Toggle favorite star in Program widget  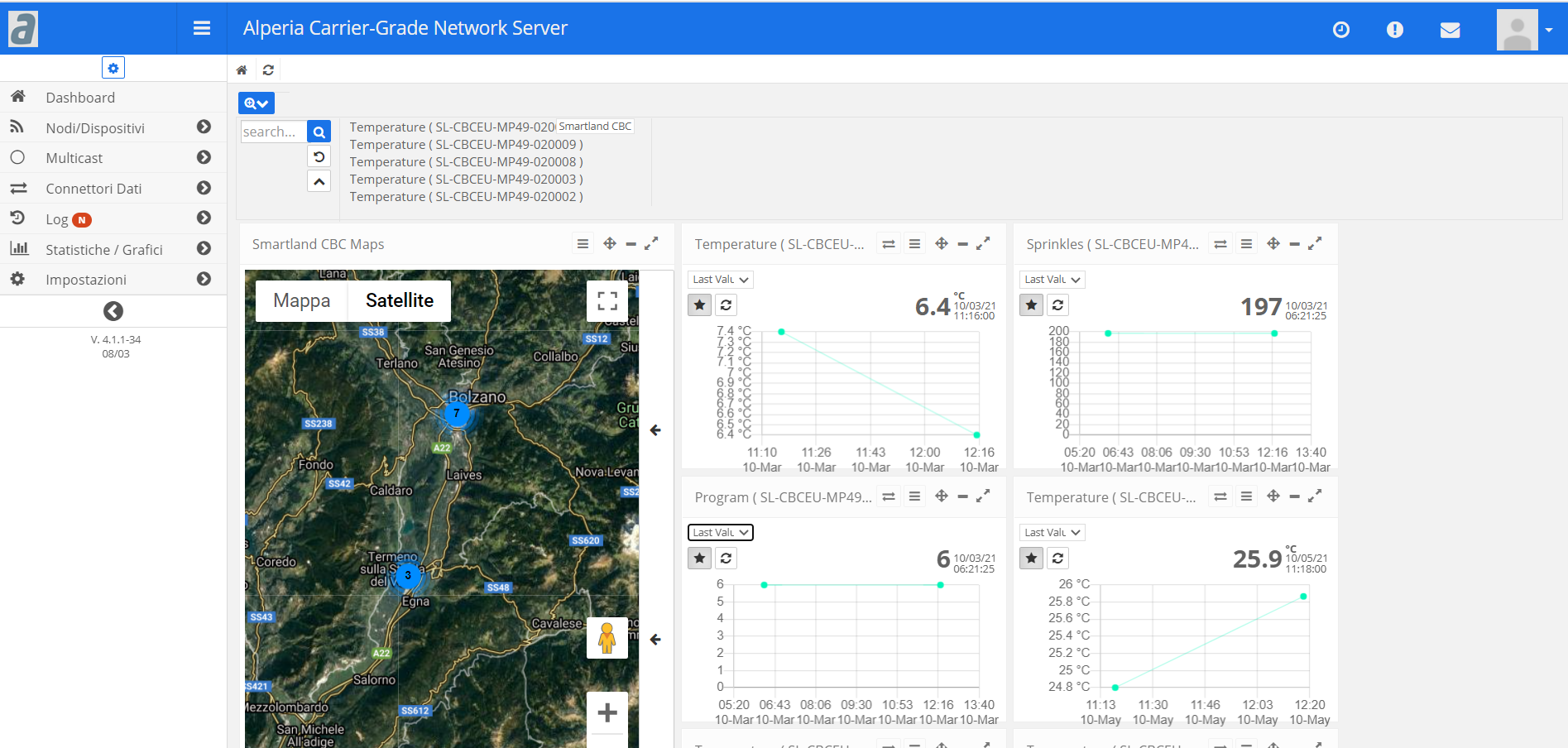pos(700,558)
